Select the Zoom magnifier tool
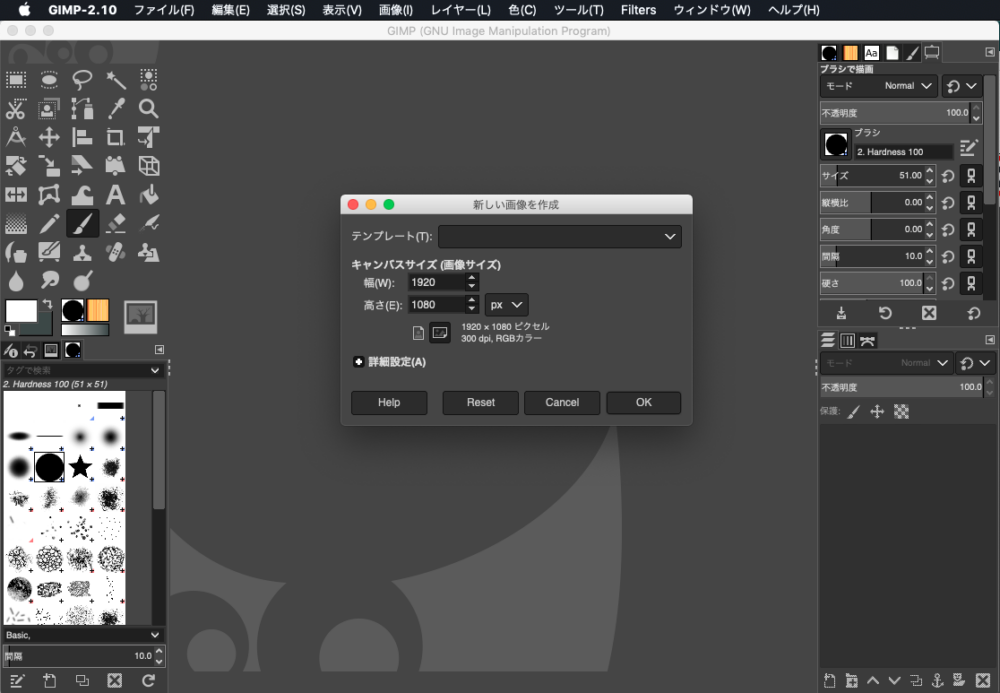Viewport: 1000px width, 693px height. click(x=148, y=108)
